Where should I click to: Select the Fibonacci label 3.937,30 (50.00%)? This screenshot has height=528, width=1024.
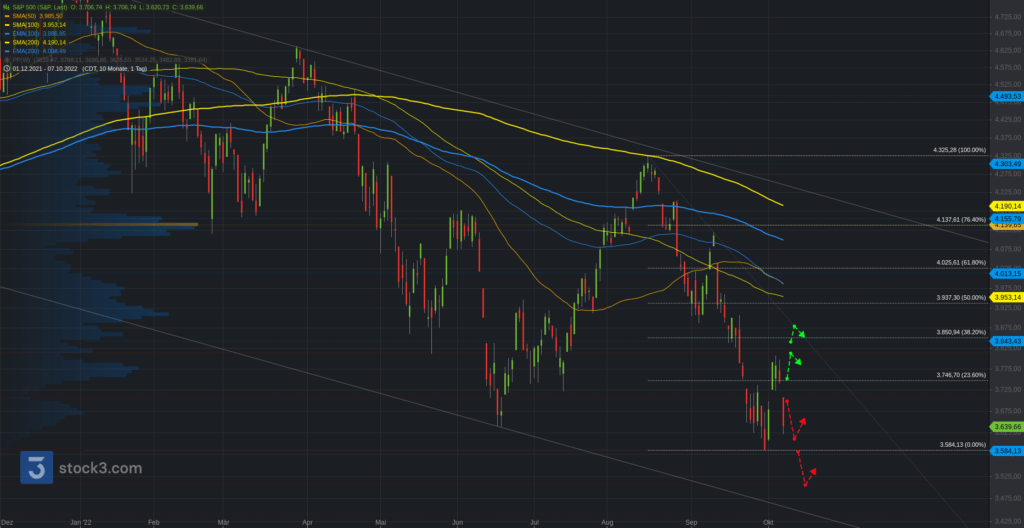[961, 297]
